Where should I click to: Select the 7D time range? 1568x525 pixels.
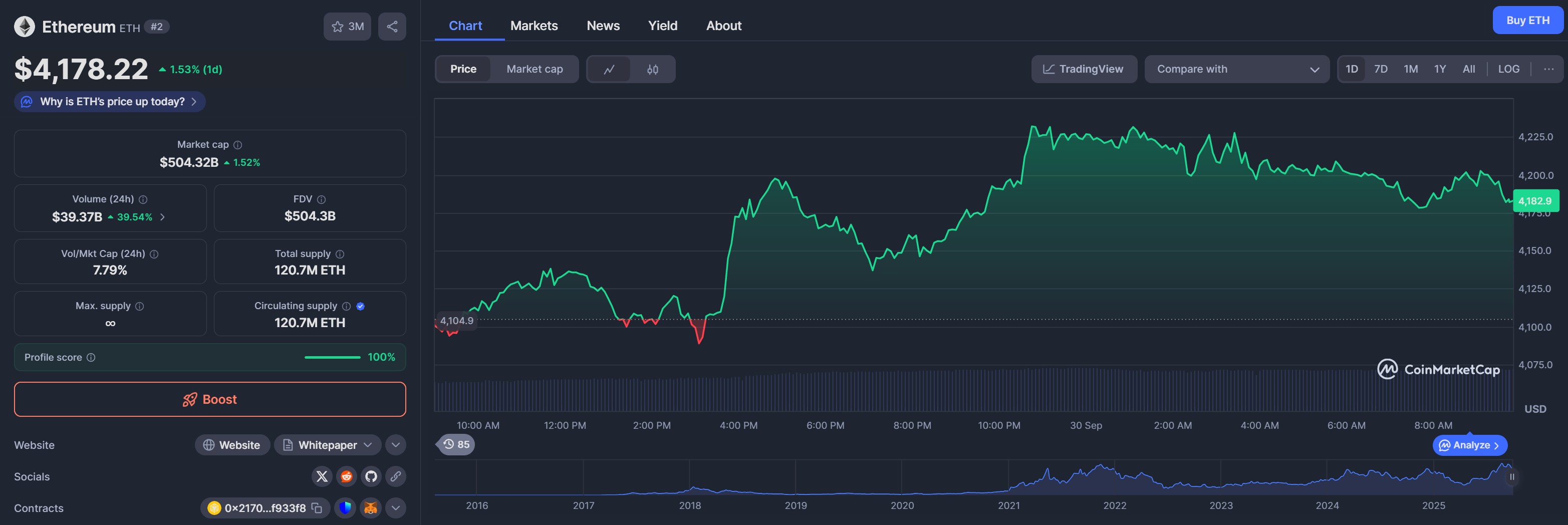[1381, 69]
